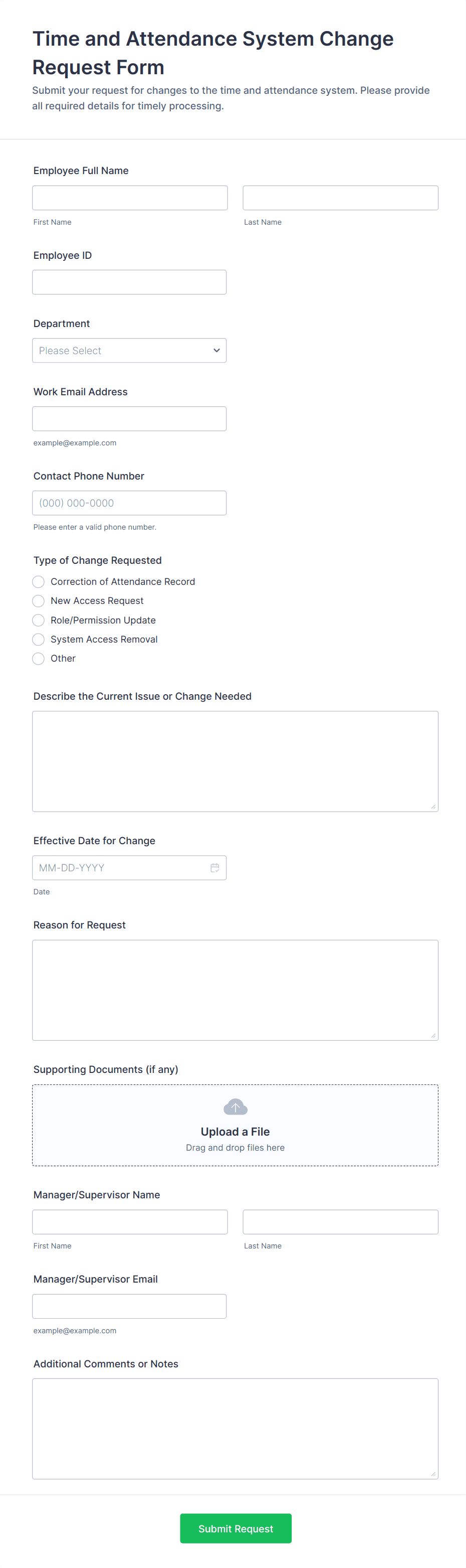Select the Other change type radio
The image size is (466, 1568).
[x=38, y=659]
